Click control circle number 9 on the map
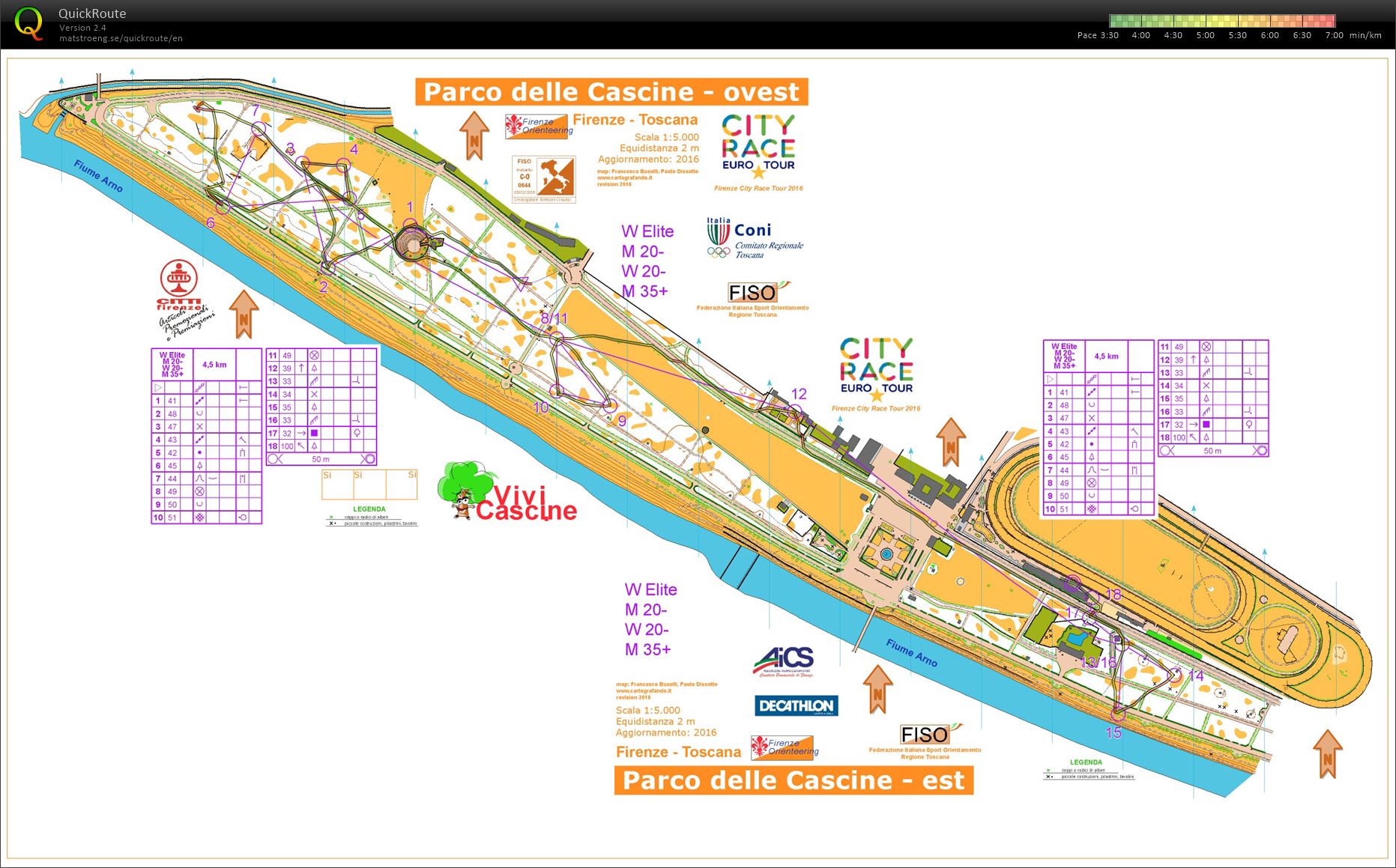This screenshot has height=868, width=1396. (x=610, y=405)
